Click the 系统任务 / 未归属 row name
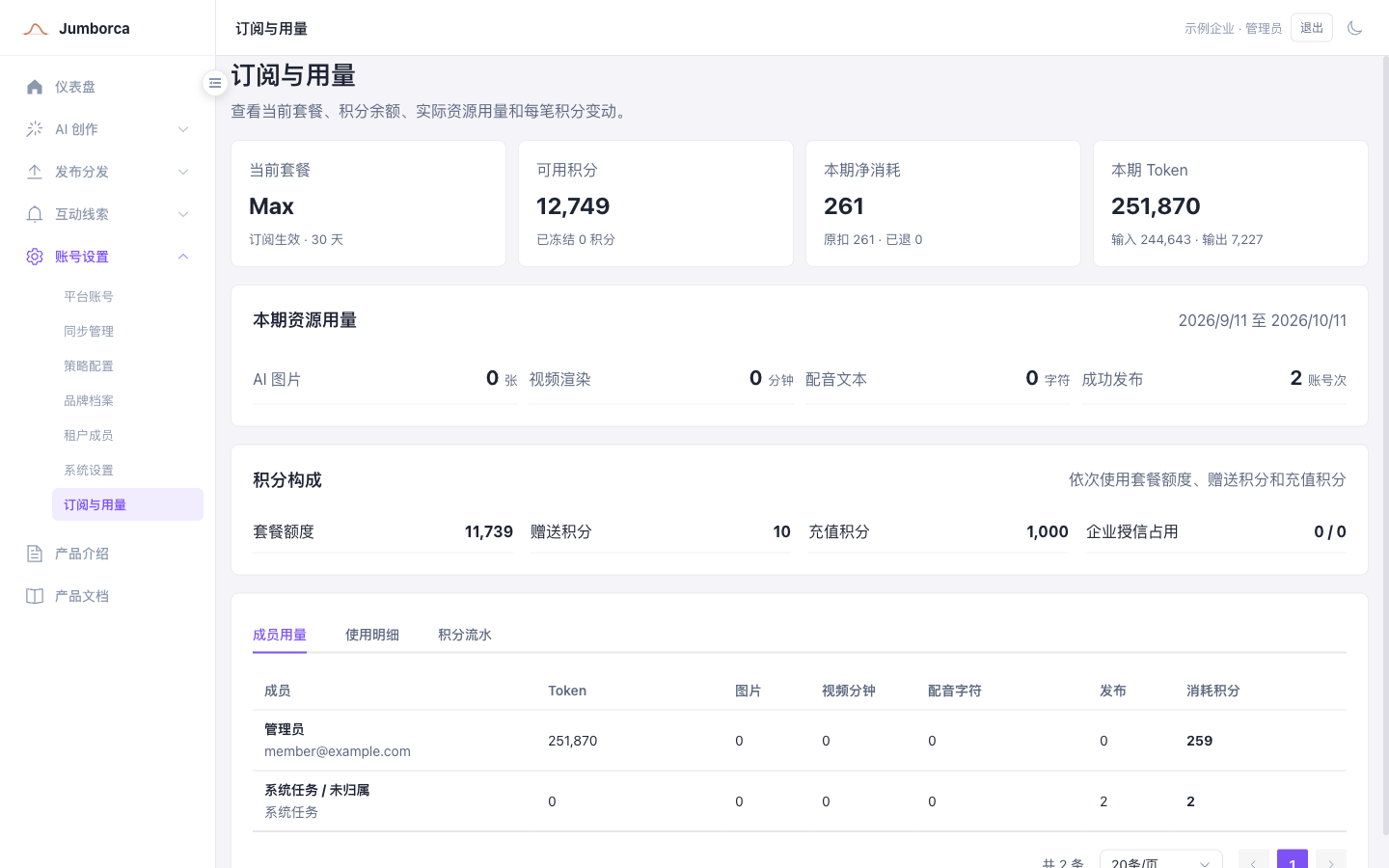The image size is (1389, 868). 316,790
